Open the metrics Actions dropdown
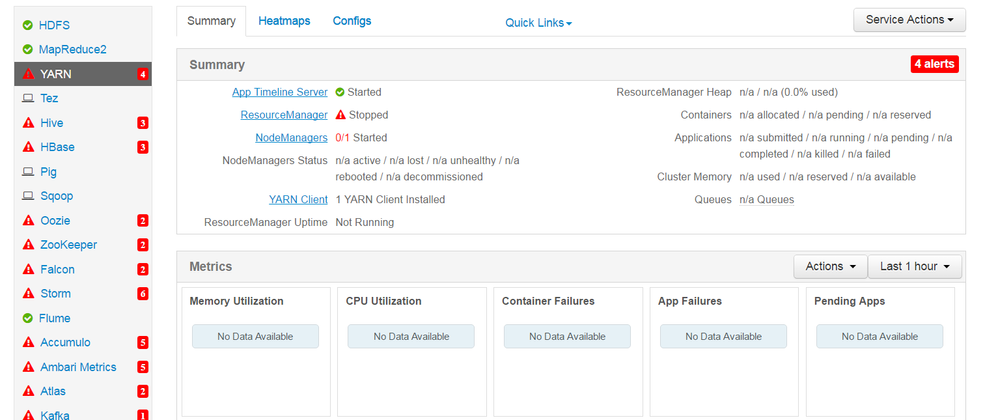 830,266
